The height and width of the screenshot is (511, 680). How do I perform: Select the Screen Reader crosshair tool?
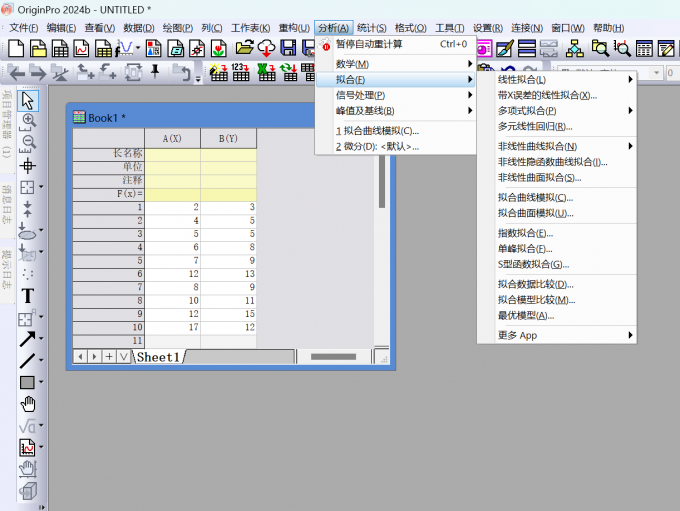point(28,166)
